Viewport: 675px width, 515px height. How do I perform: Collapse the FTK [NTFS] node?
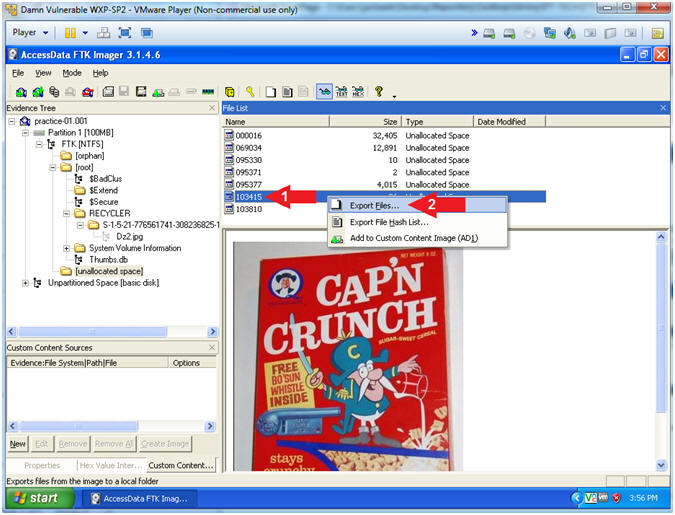pyautogui.click(x=39, y=144)
